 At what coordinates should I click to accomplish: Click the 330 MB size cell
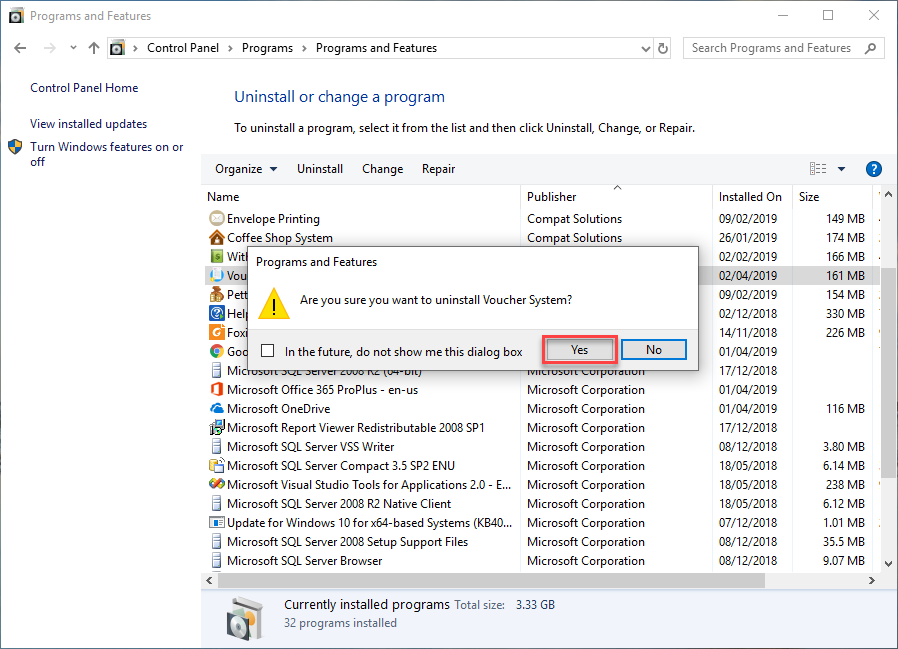pyautogui.click(x=845, y=313)
